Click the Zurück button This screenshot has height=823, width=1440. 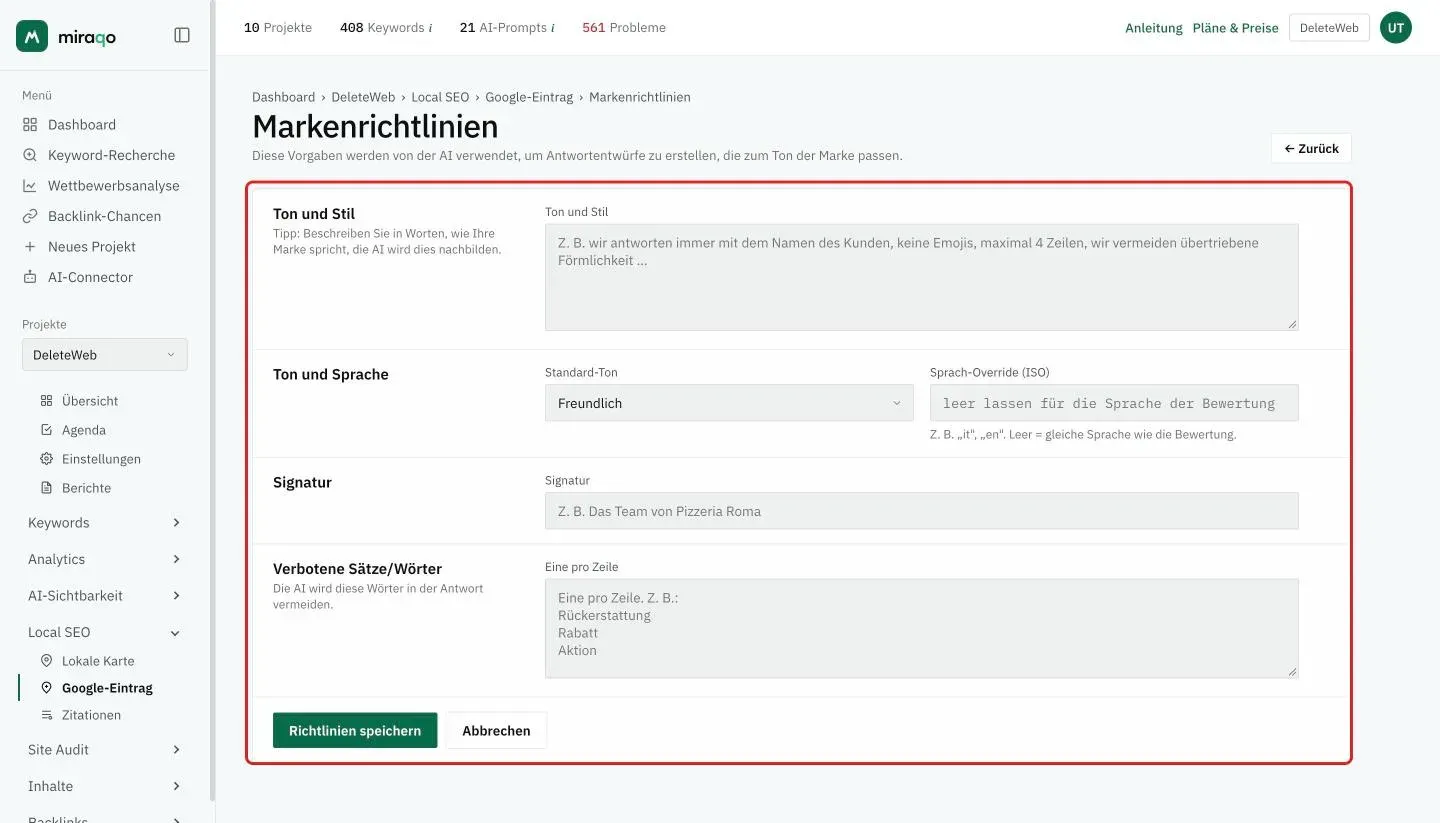tap(1311, 148)
